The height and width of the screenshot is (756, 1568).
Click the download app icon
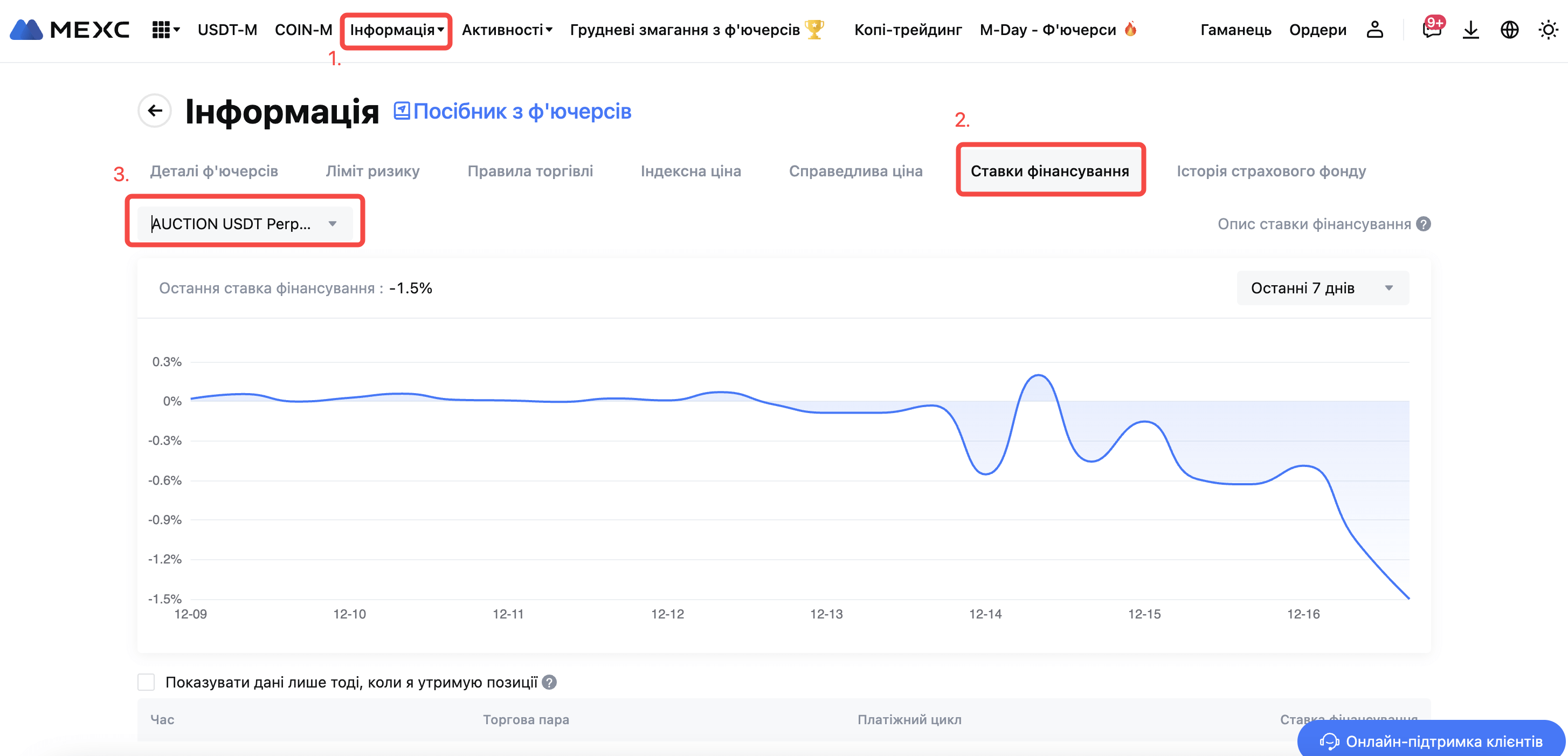pos(1470,30)
